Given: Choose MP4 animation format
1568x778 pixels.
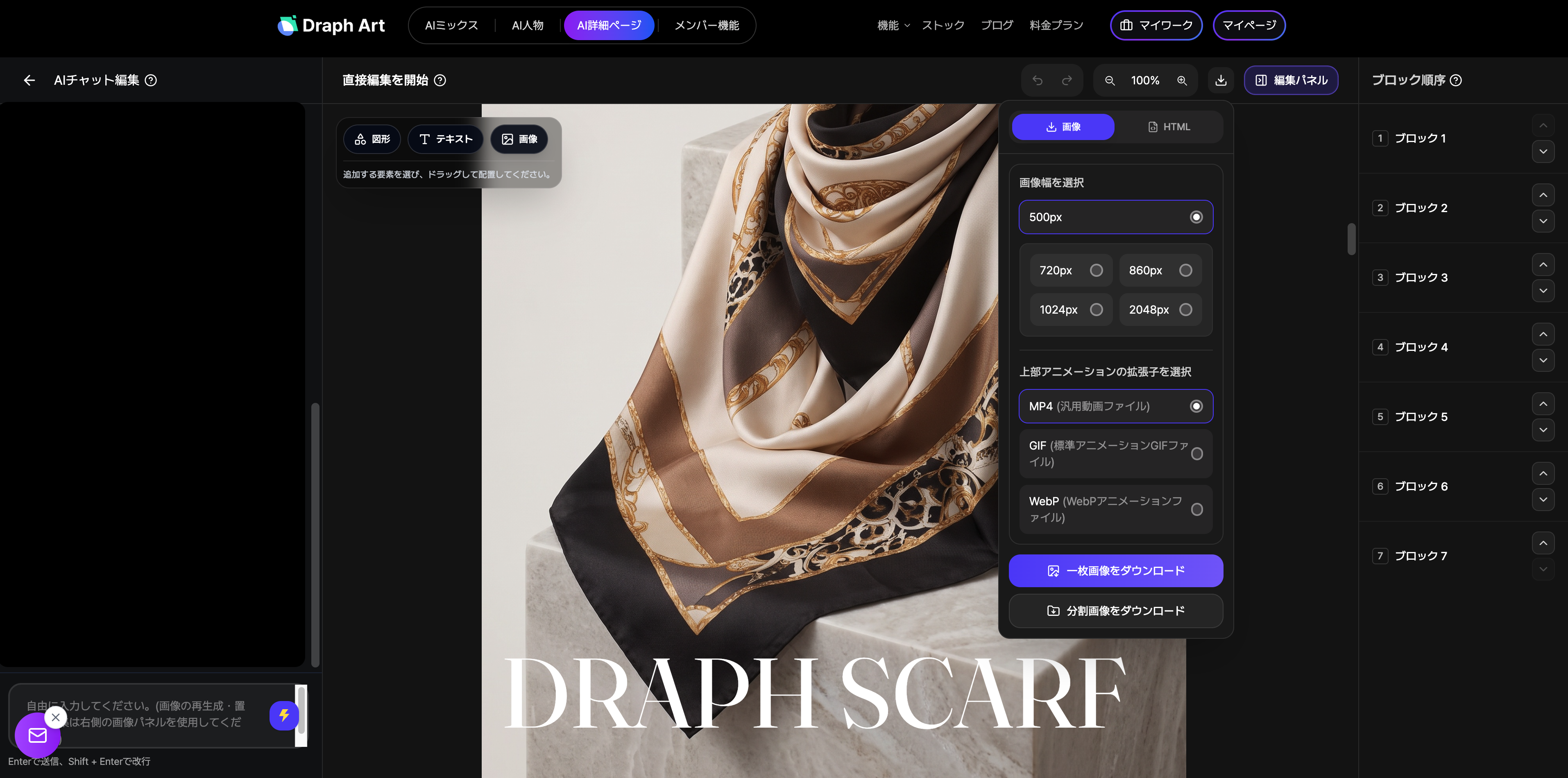Looking at the screenshot, I should click(x=1116, y=406).
